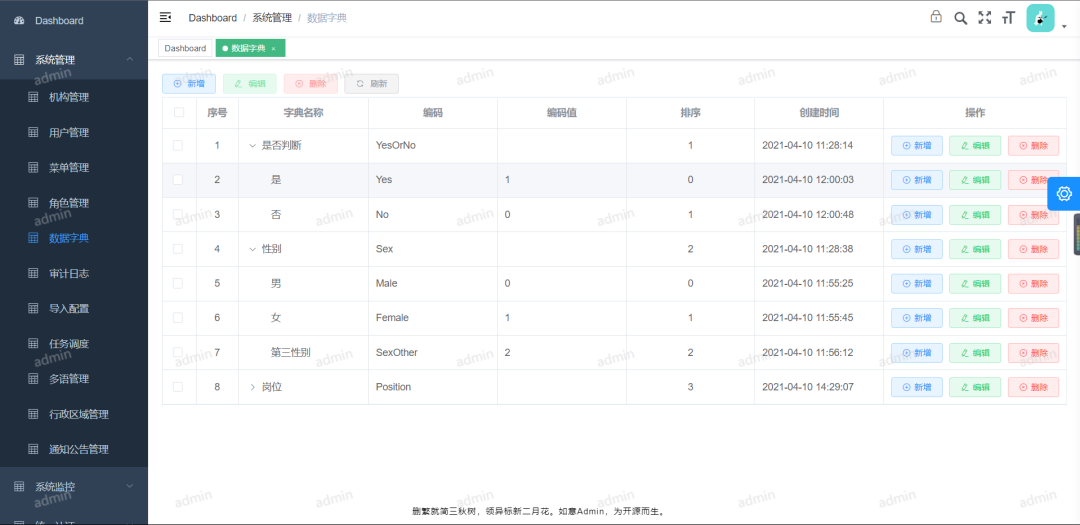
Task: Expand the 岗位 tree row
Action: click(253, 387)
